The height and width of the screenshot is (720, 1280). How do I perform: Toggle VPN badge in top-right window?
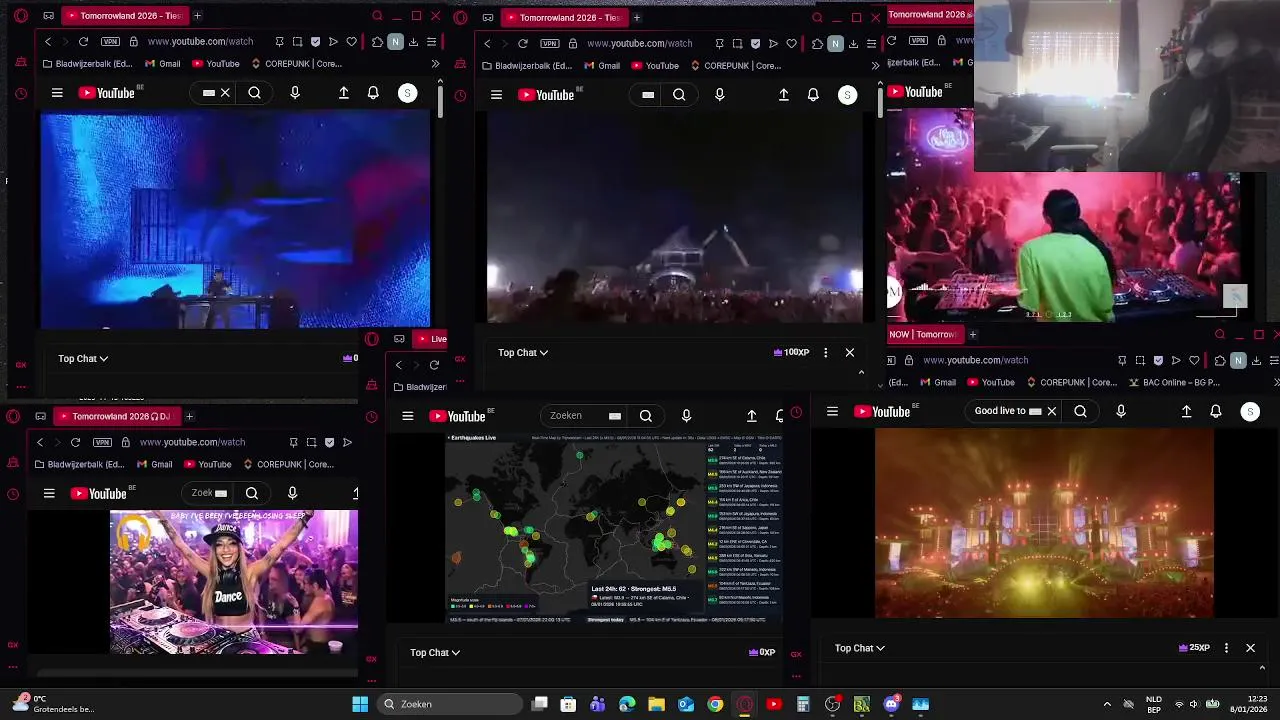click(918, 41)
